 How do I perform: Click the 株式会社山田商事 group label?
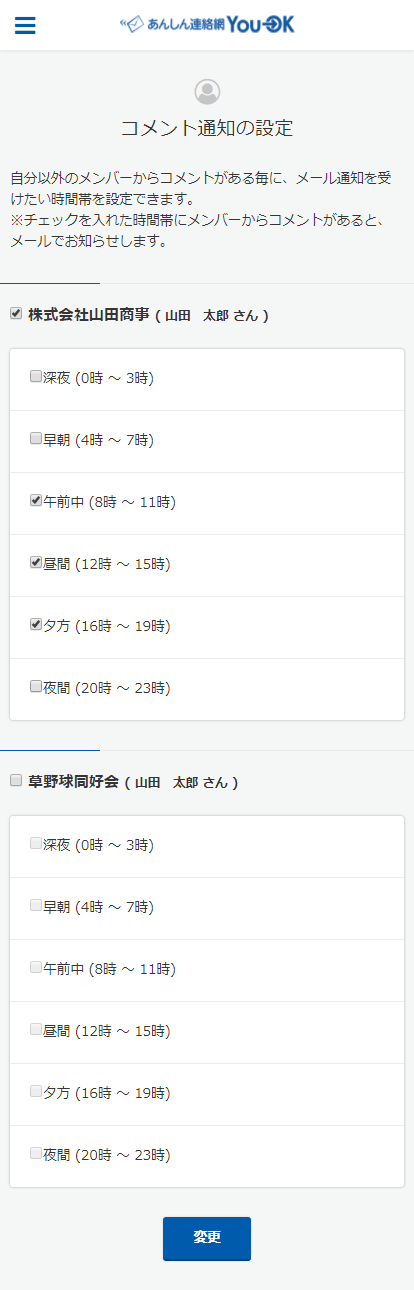tap(89, 314)
